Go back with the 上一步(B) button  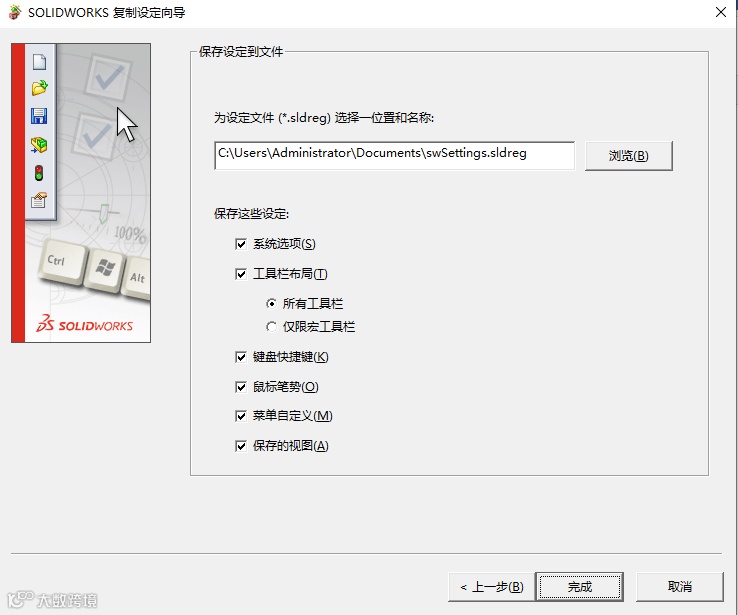491,587
